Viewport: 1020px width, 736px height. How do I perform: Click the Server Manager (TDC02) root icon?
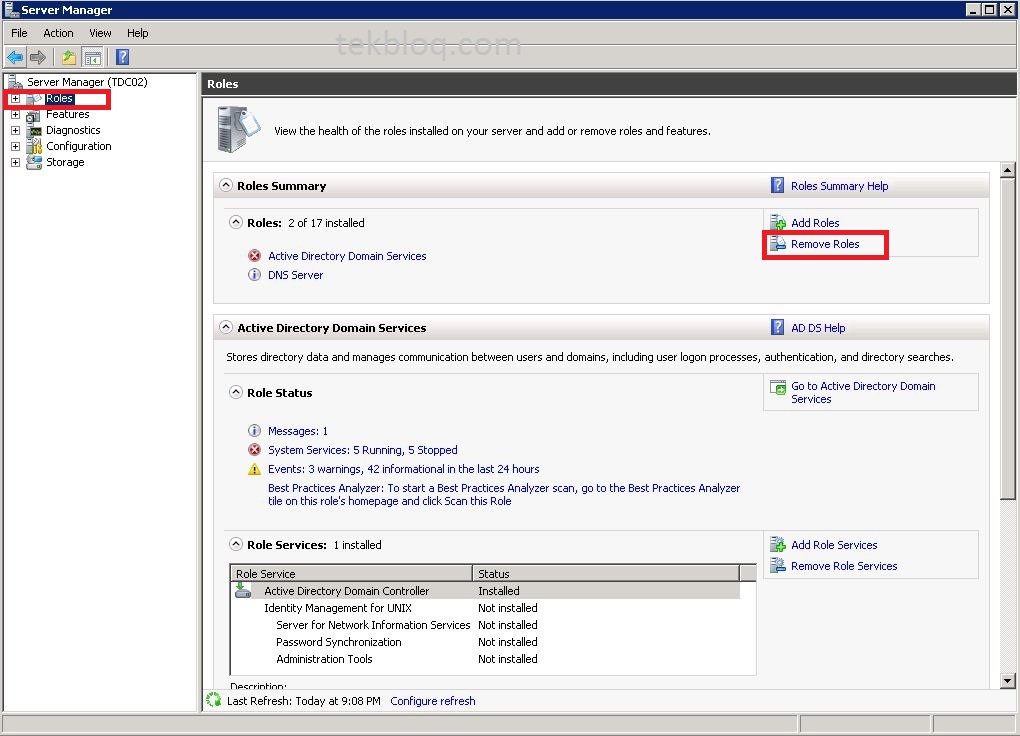[15, 81]
